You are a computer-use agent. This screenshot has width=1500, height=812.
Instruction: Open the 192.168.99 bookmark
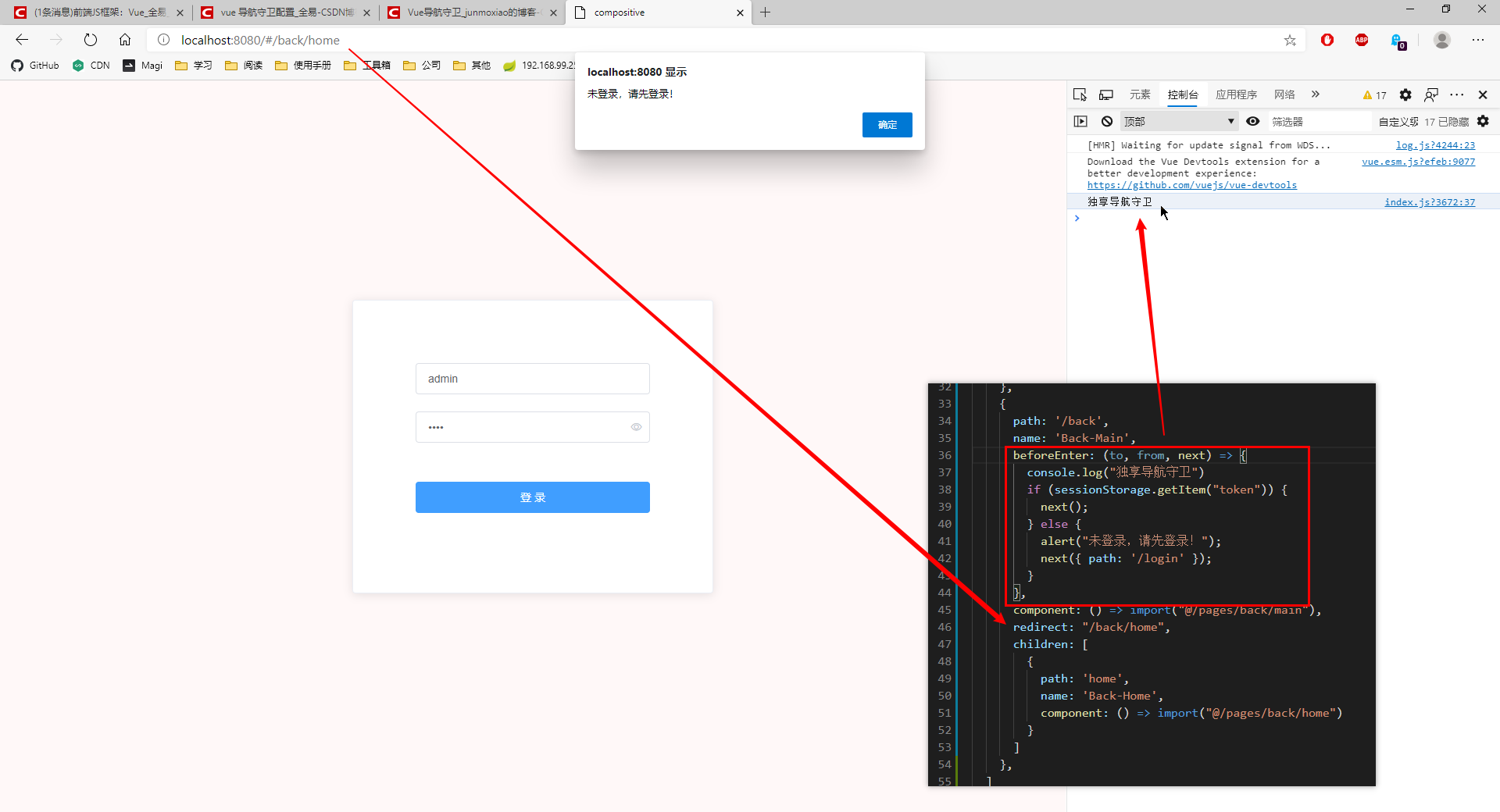539,66
